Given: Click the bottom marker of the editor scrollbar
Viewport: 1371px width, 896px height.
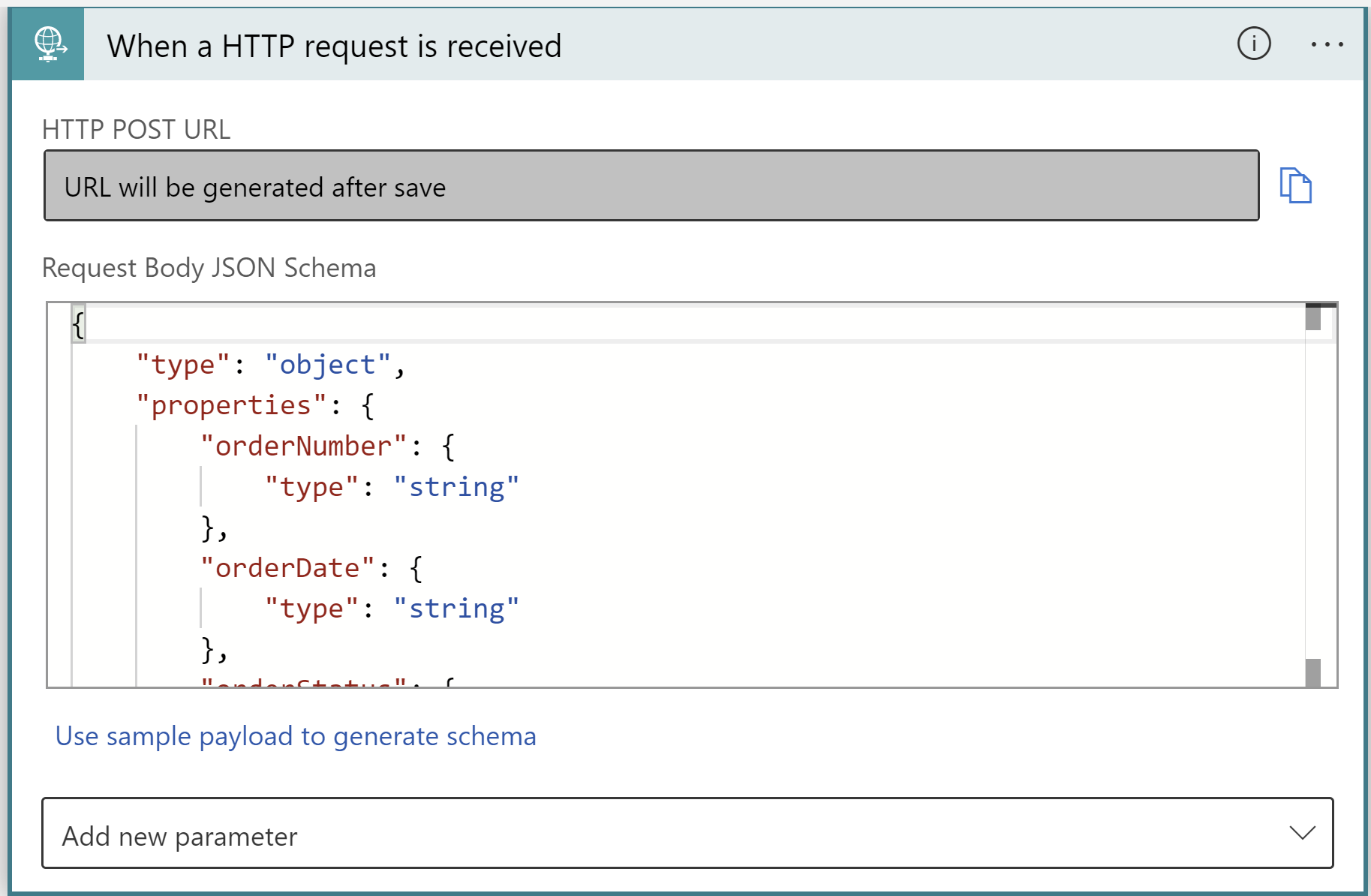Looking at the screenshot, I should 1312,672.
